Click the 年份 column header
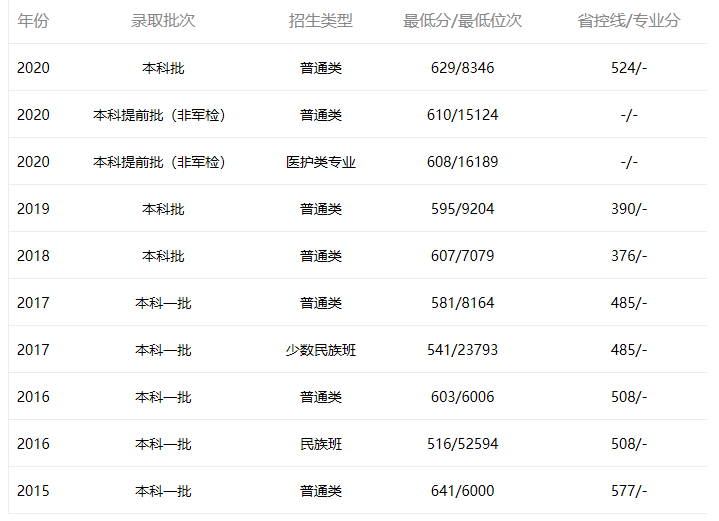The height and width of the screenshot is (521, 719). coord(33,21)
